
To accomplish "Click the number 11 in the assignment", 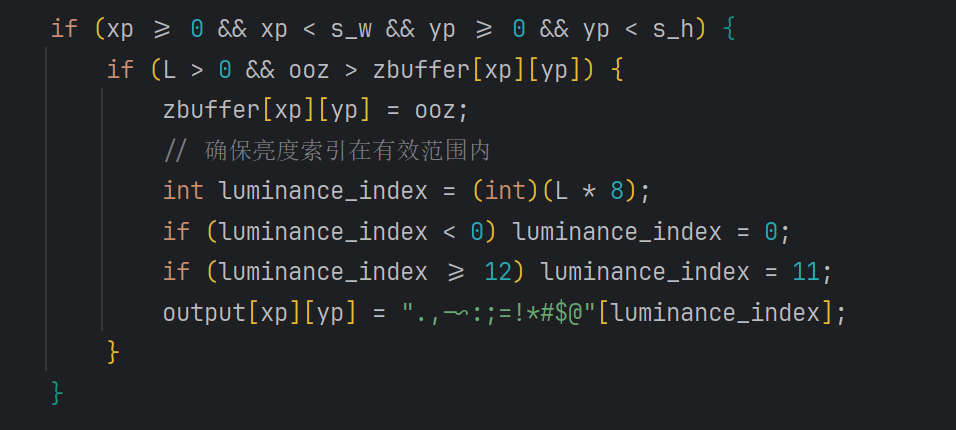I will pyautogui.click(x=805, y=272).
